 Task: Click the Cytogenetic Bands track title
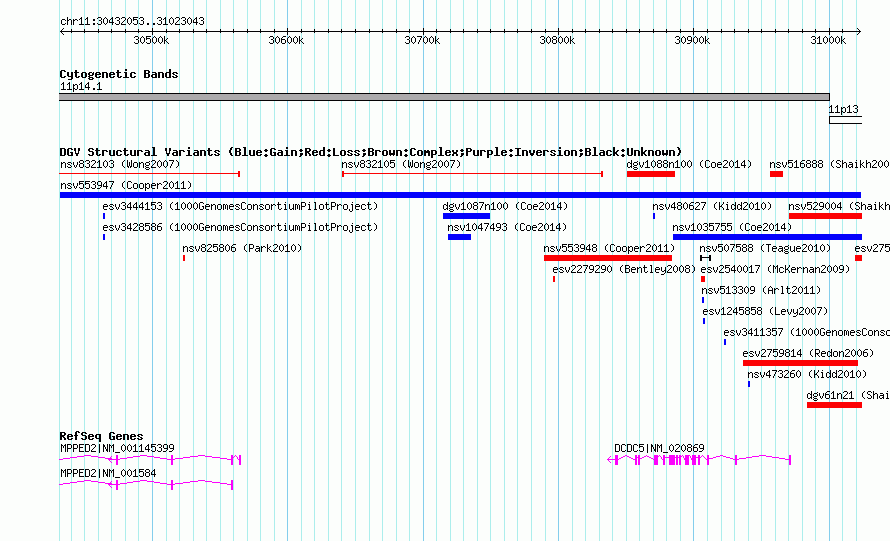[x=119, y=74]
